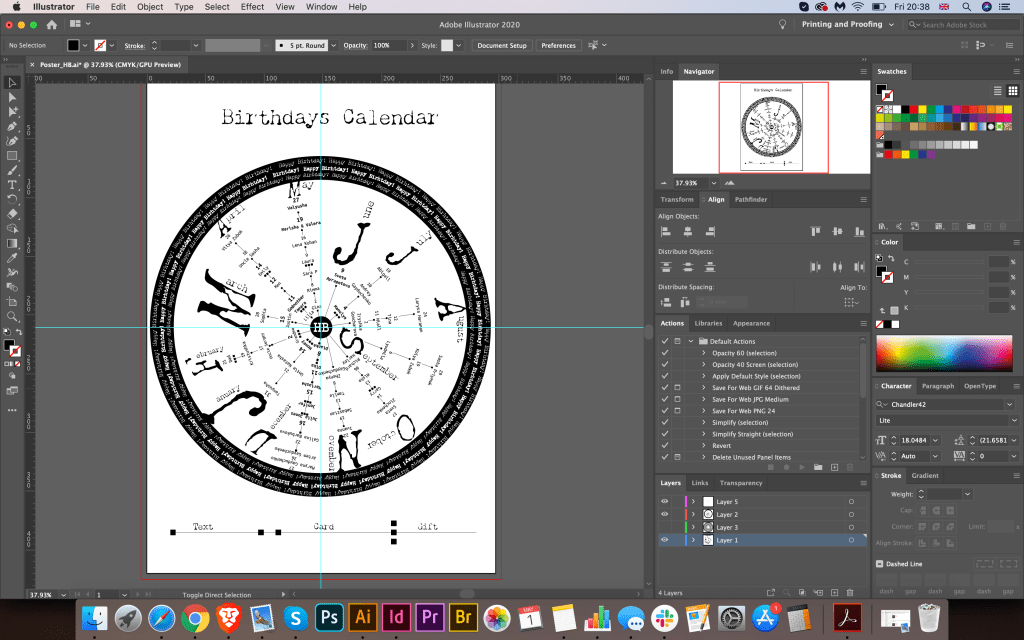
Task: Toggle the checkmark for Opacity 60 action
Action: 665,353
